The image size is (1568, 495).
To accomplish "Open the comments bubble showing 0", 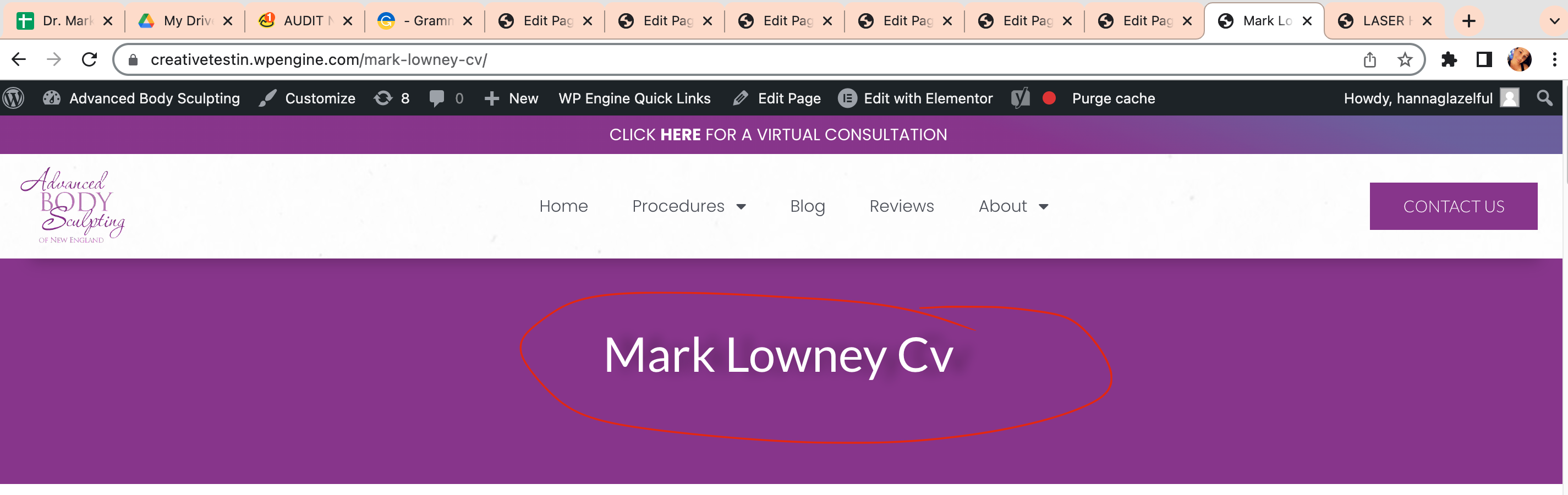I will pyautogui.click(x=446, y=98).
